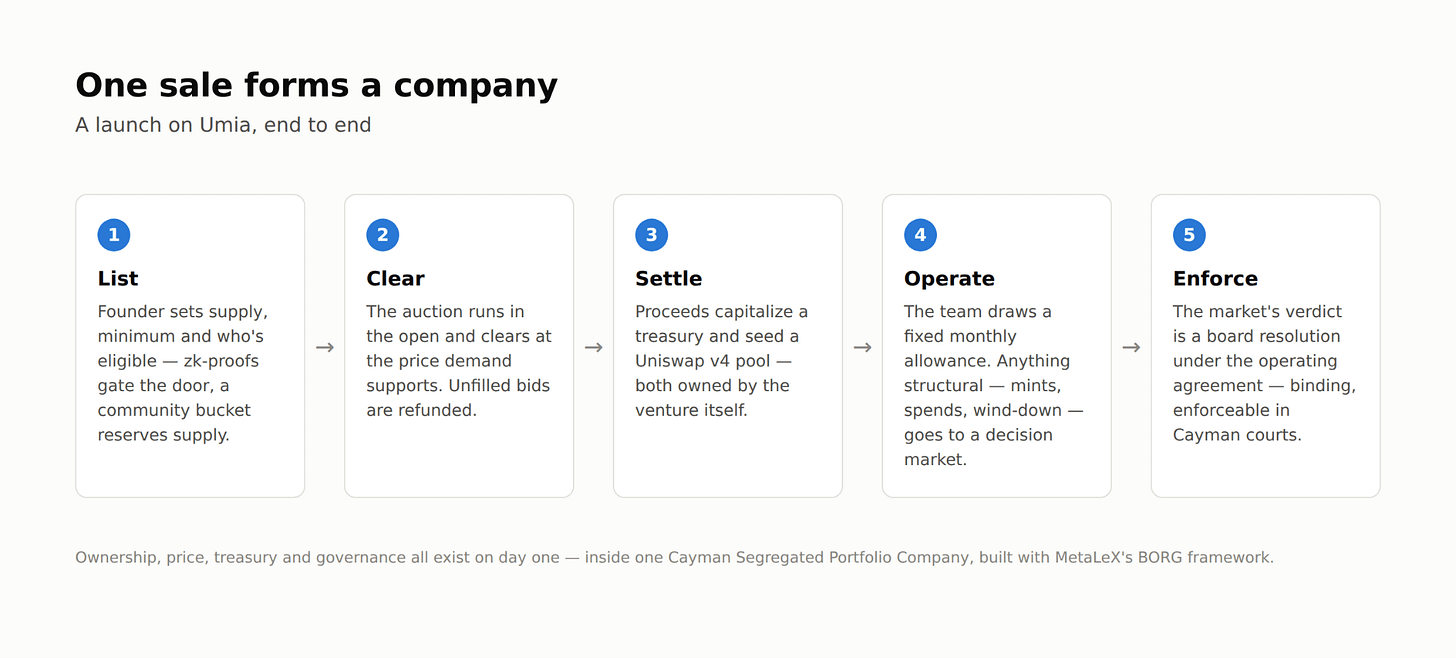Select the blue step 4 badge
The image size is (1456, 658).
921,235
